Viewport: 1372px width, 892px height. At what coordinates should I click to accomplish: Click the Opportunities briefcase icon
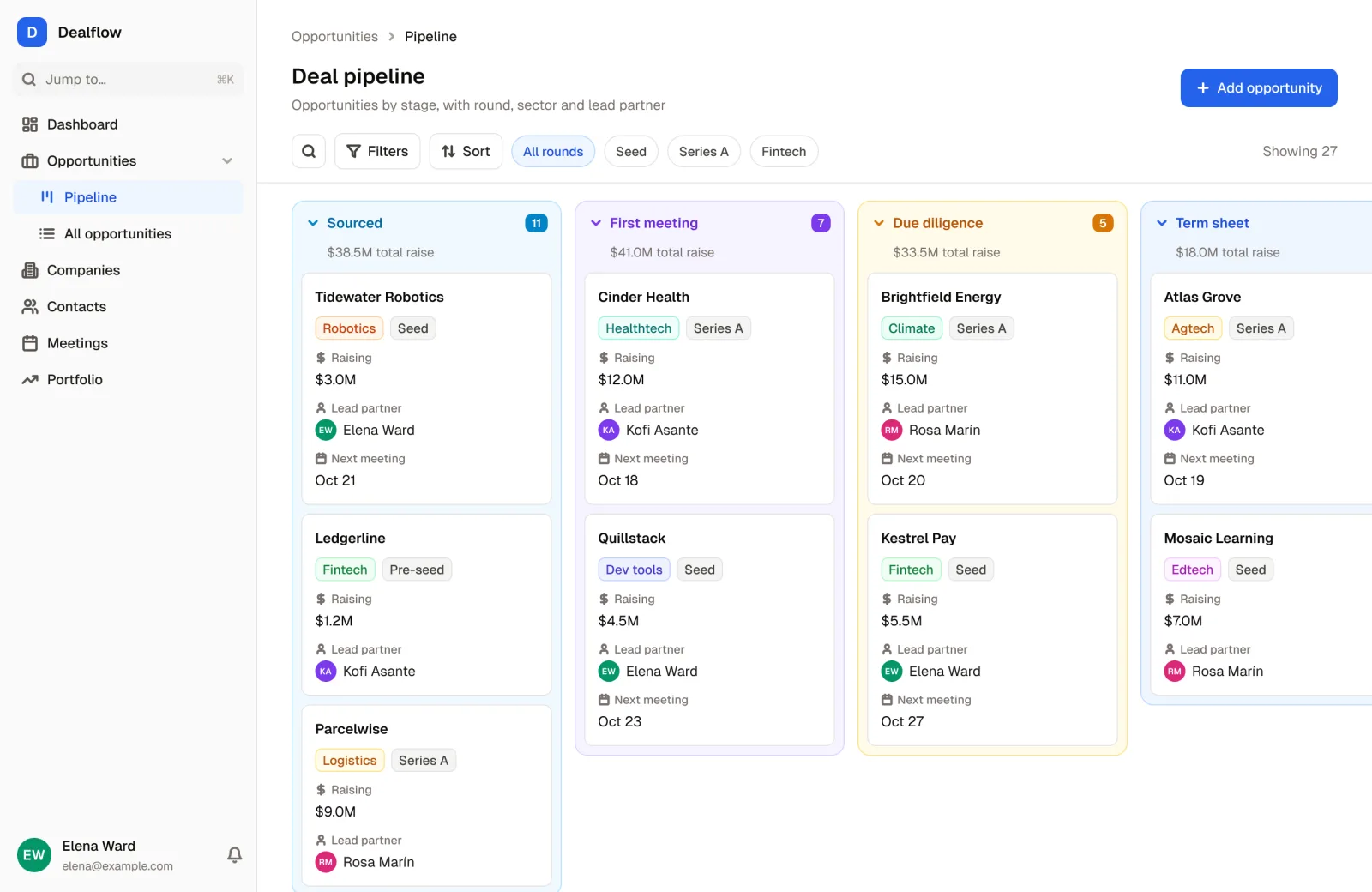coord(30,161)
